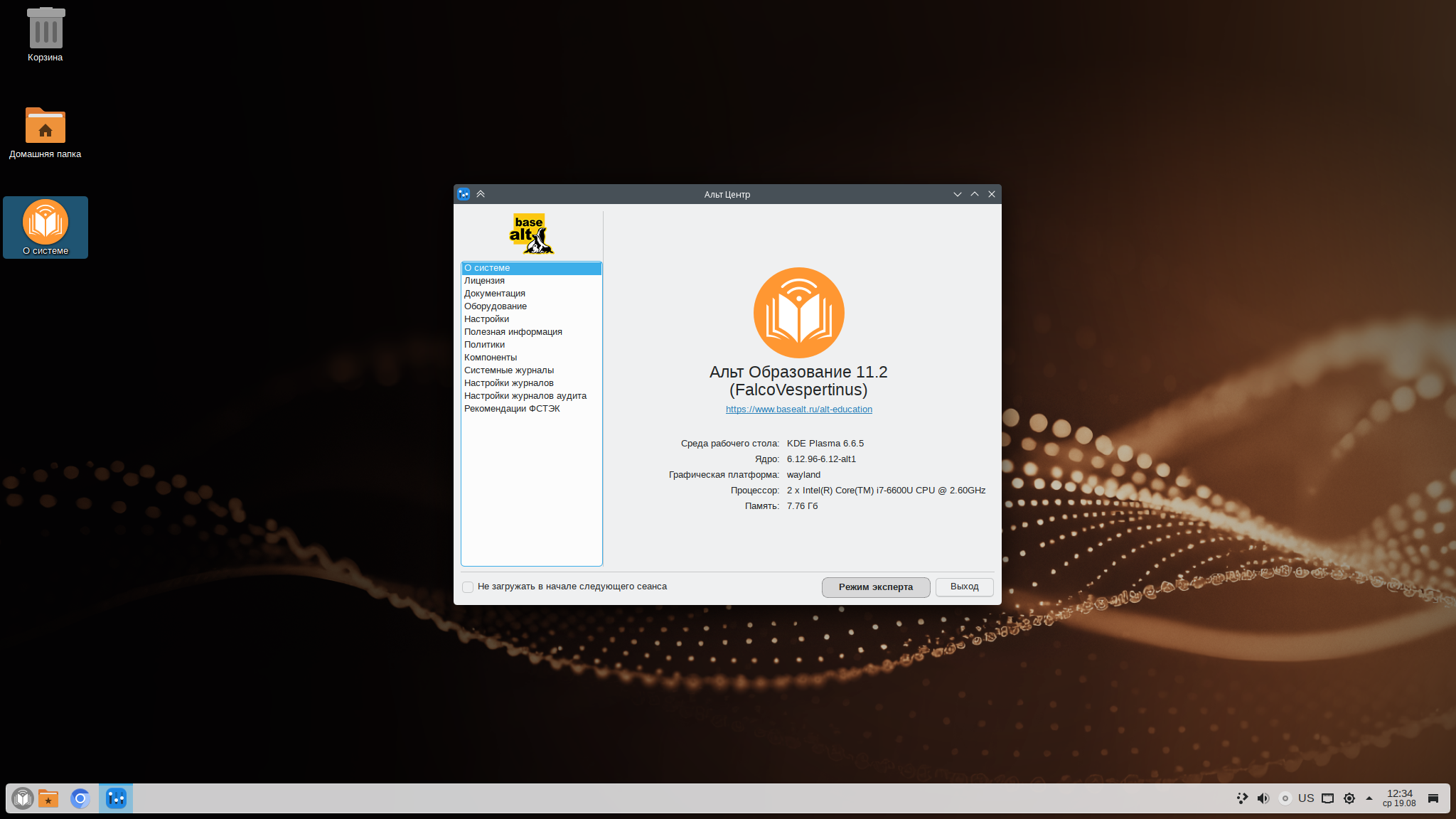
Task: Open Системные журналы section
Action: [x=532, y=370]
